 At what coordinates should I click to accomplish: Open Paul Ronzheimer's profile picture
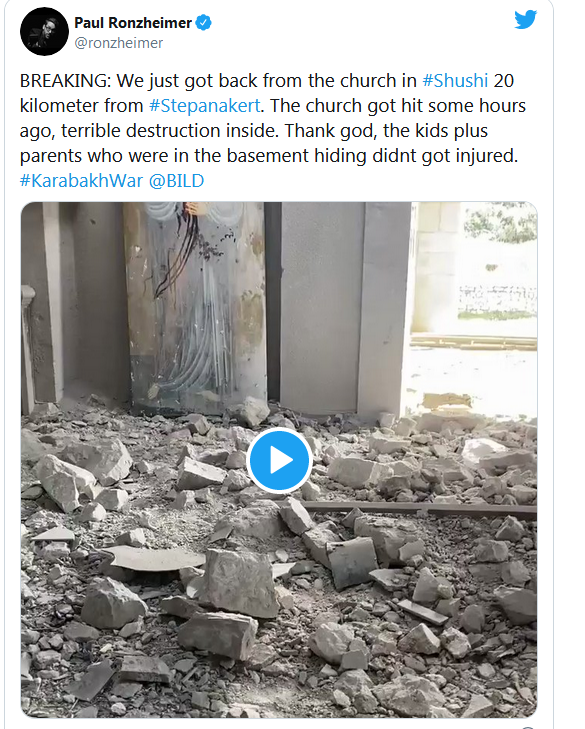pos(44,32)
